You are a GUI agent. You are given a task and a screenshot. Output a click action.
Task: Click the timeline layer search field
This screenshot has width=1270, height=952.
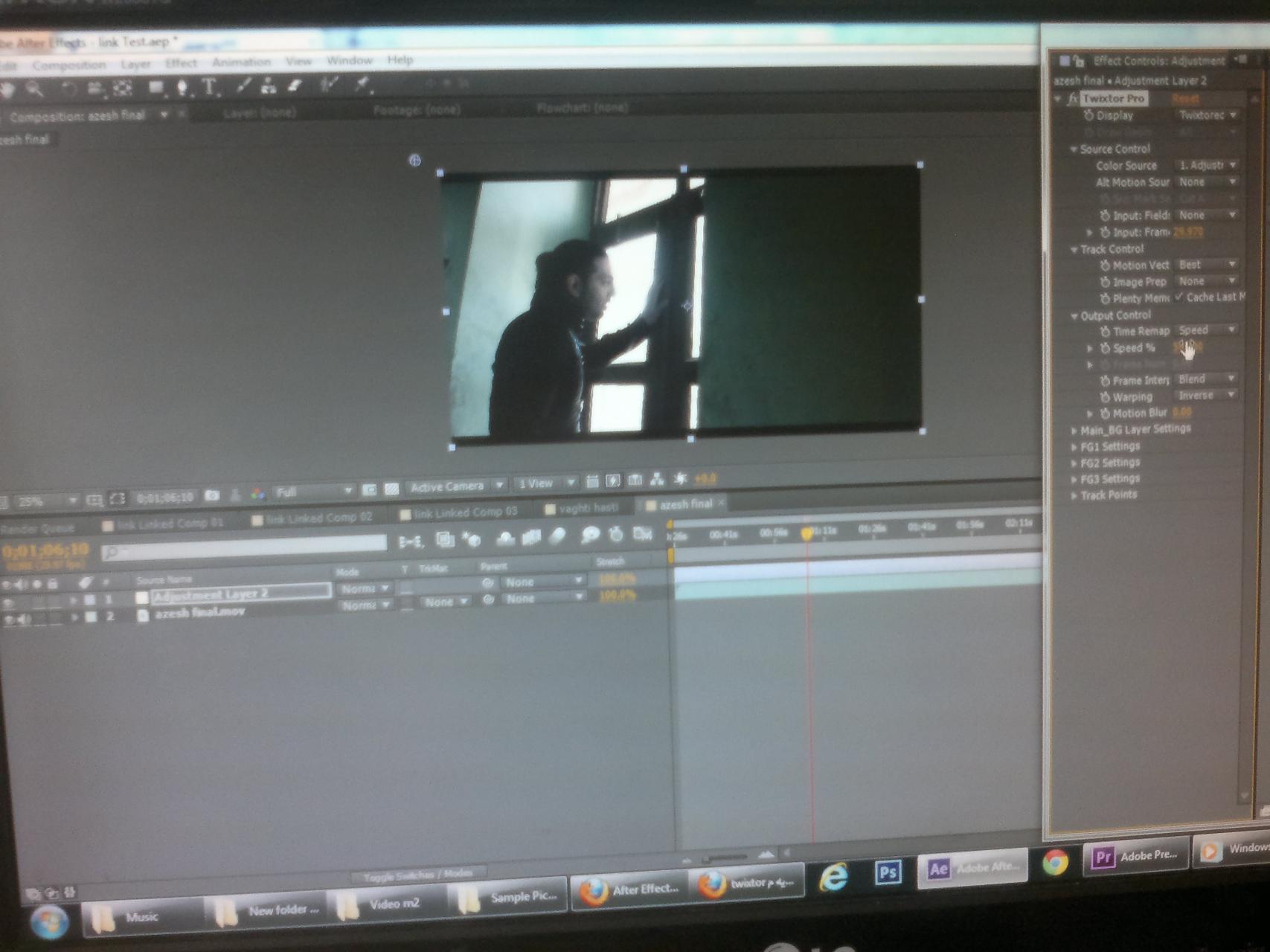pyautogui.click(x=244, y=547)
